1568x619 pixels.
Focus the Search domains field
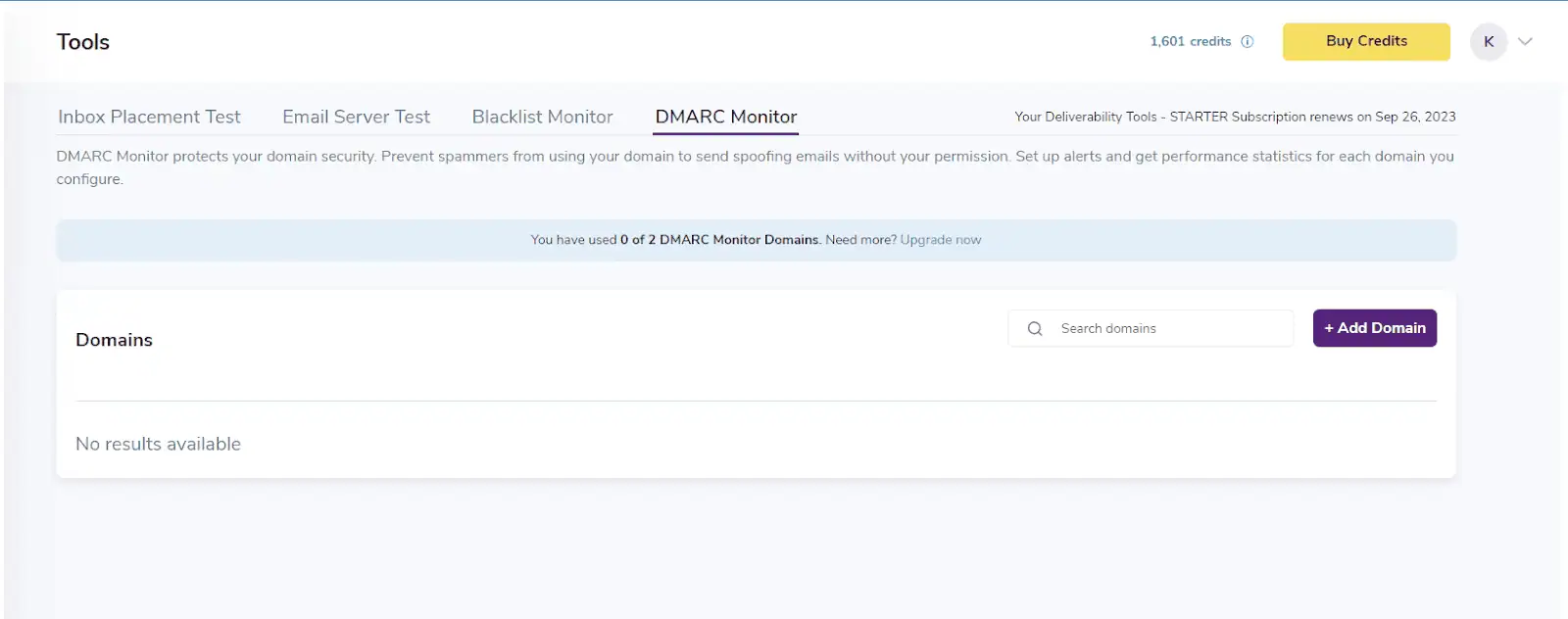point(1166,329)
